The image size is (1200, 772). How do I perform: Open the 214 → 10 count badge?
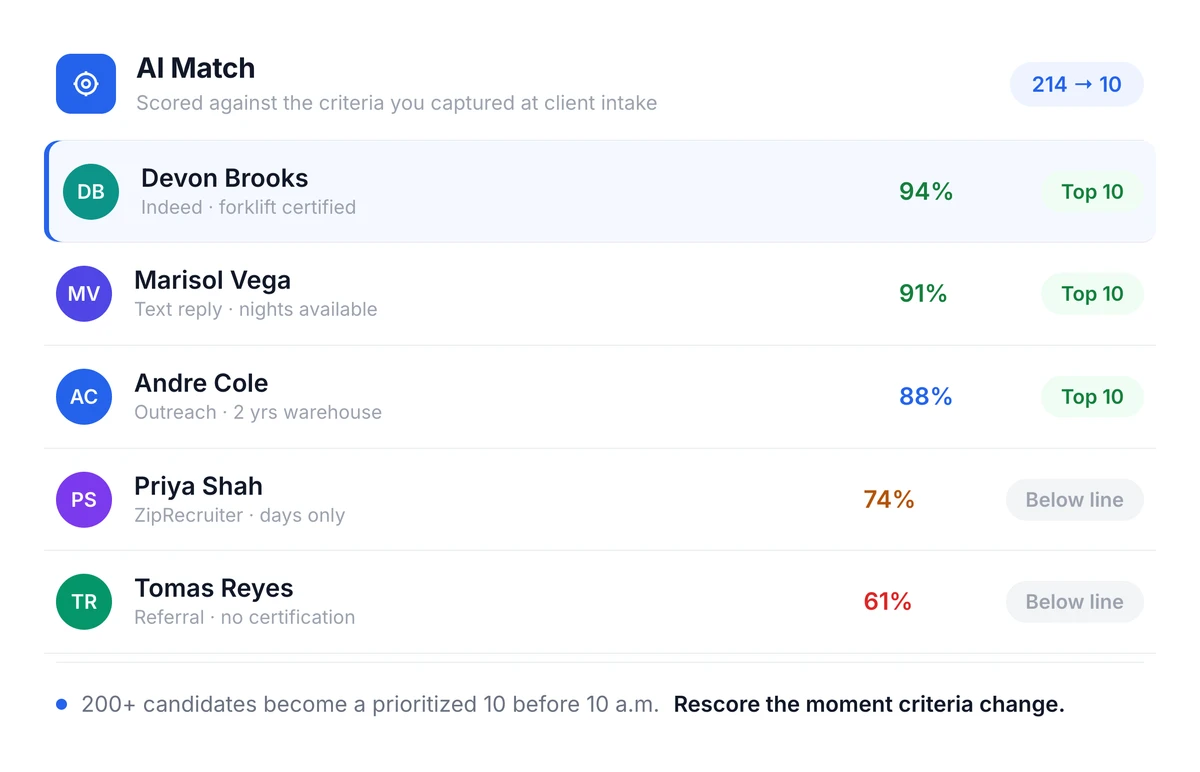click(1077, 85)
